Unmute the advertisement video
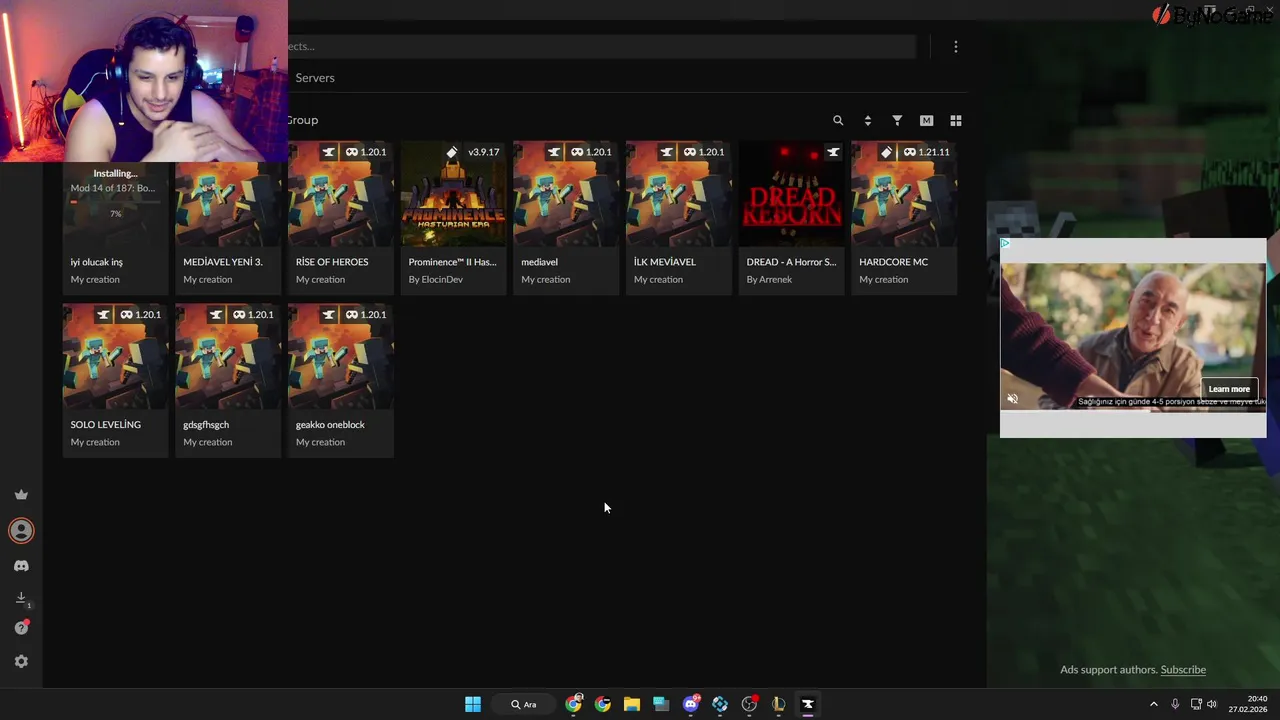Viewport: 1280px width, 720px height. 1012,399
